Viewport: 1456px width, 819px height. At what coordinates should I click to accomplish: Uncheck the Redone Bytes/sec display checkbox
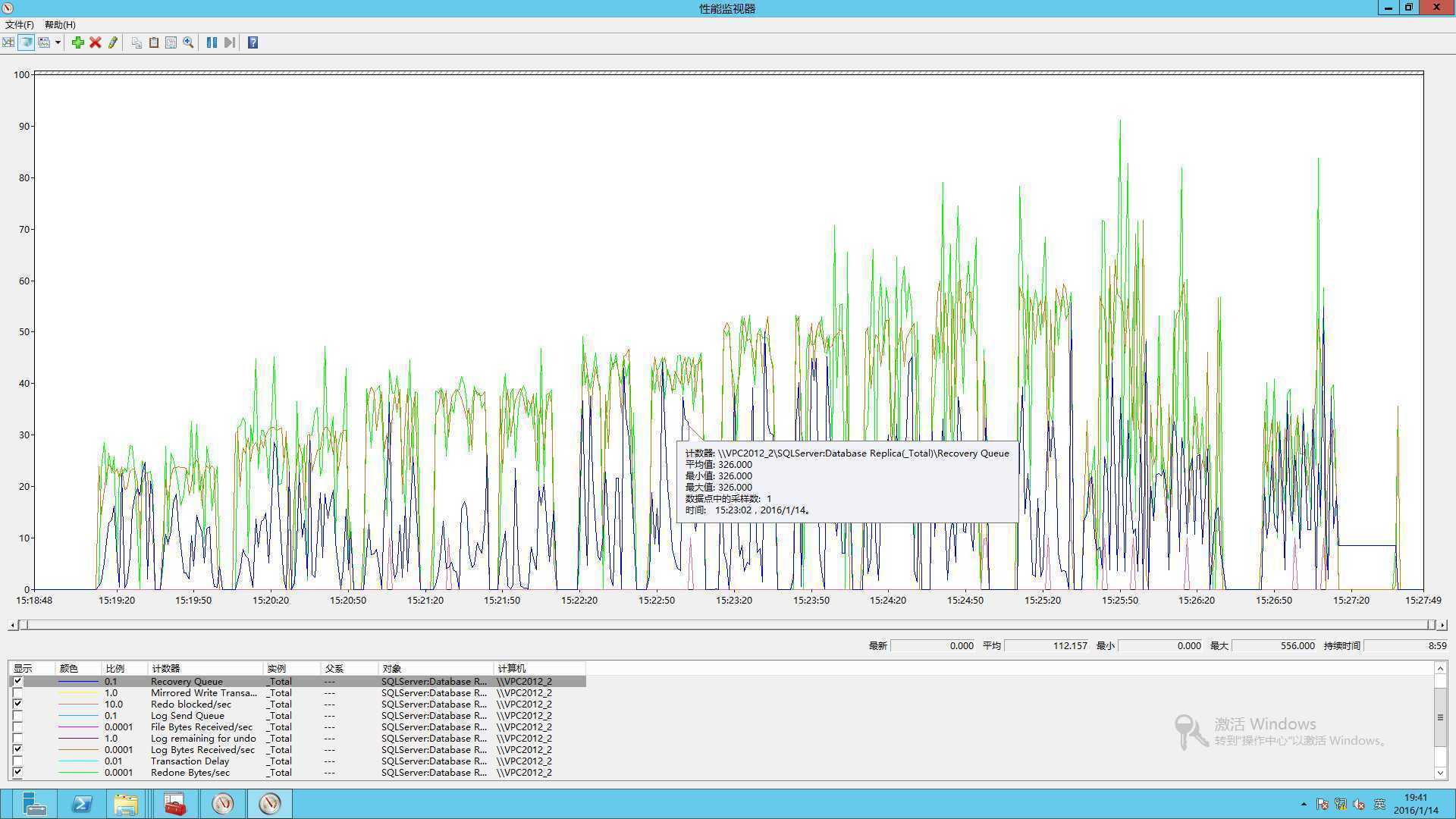(x=17, y=772)
